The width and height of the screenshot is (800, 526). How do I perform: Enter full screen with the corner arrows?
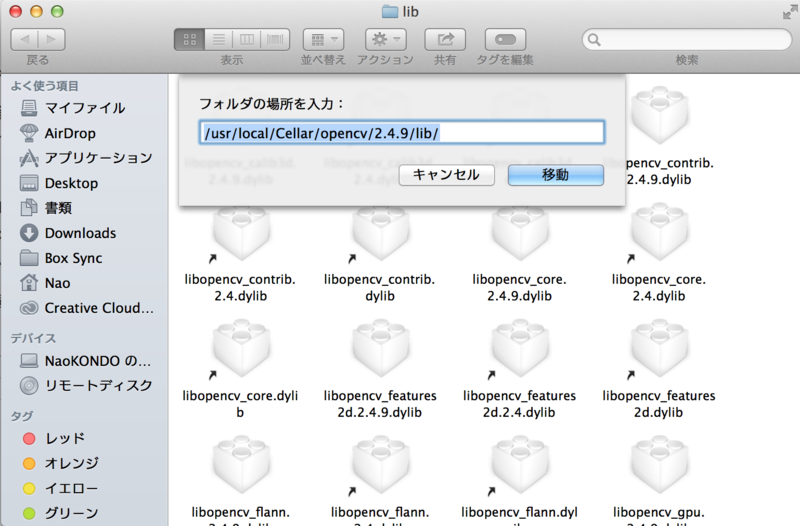(x=790, y=12)
